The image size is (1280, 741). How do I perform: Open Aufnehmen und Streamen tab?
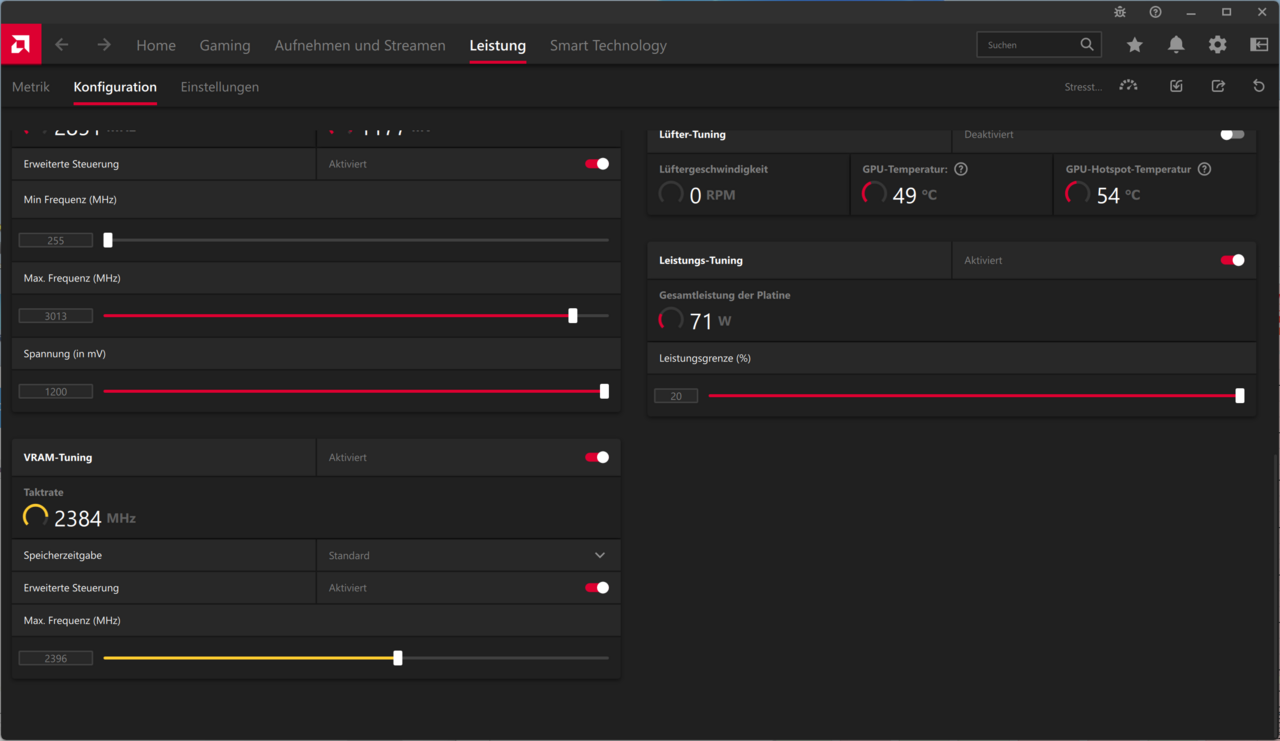coord(360,45)
